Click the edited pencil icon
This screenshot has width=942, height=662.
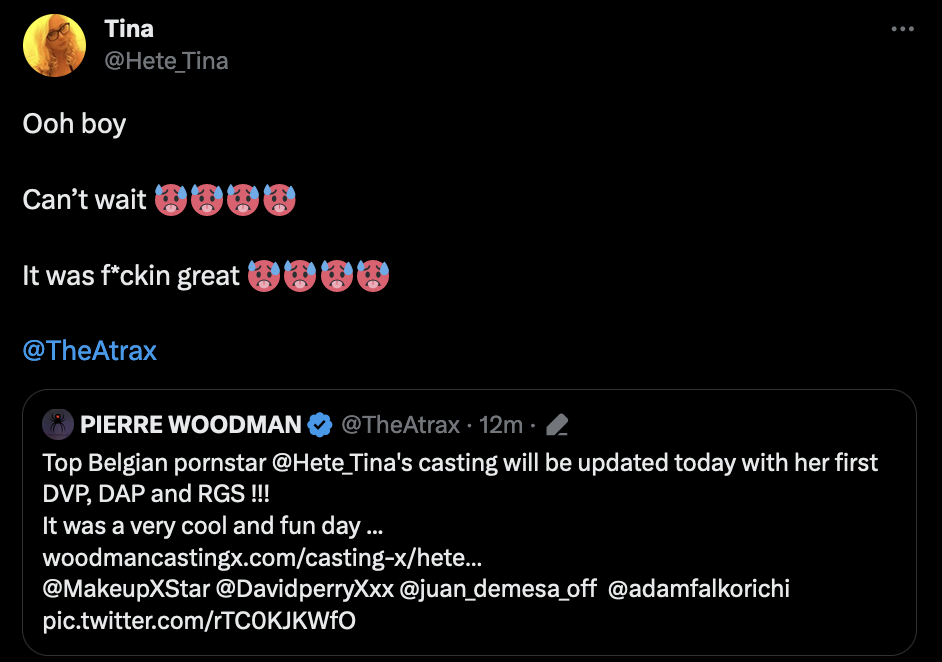pyautogui.click(x=558, y=426)
